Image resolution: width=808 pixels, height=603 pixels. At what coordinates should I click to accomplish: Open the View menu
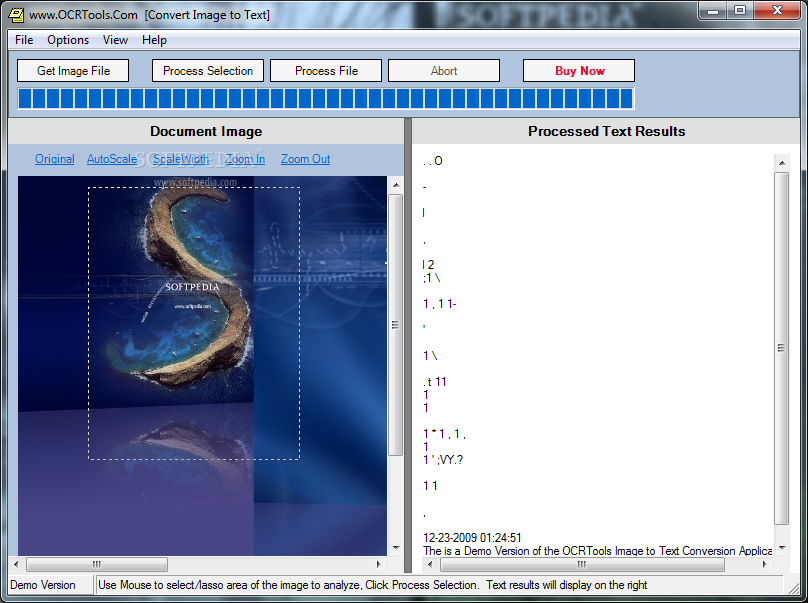tap(115, 40)
